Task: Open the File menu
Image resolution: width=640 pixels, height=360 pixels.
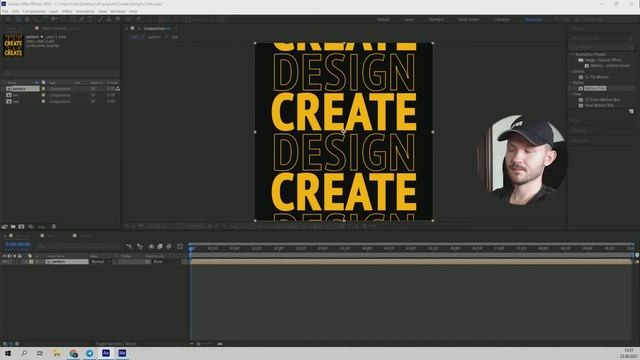Action: click(x=5, y=11)
